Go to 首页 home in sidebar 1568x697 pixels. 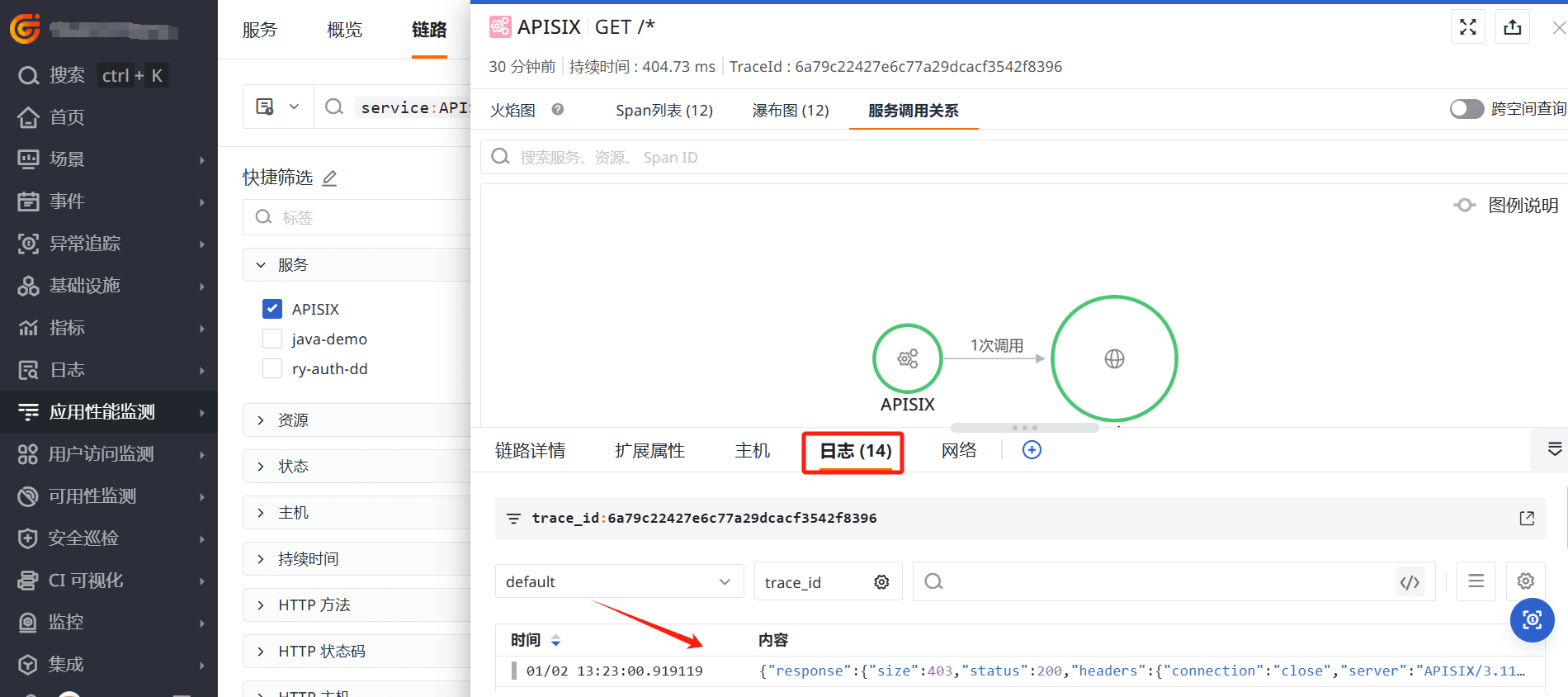click(x=51, y=117)
